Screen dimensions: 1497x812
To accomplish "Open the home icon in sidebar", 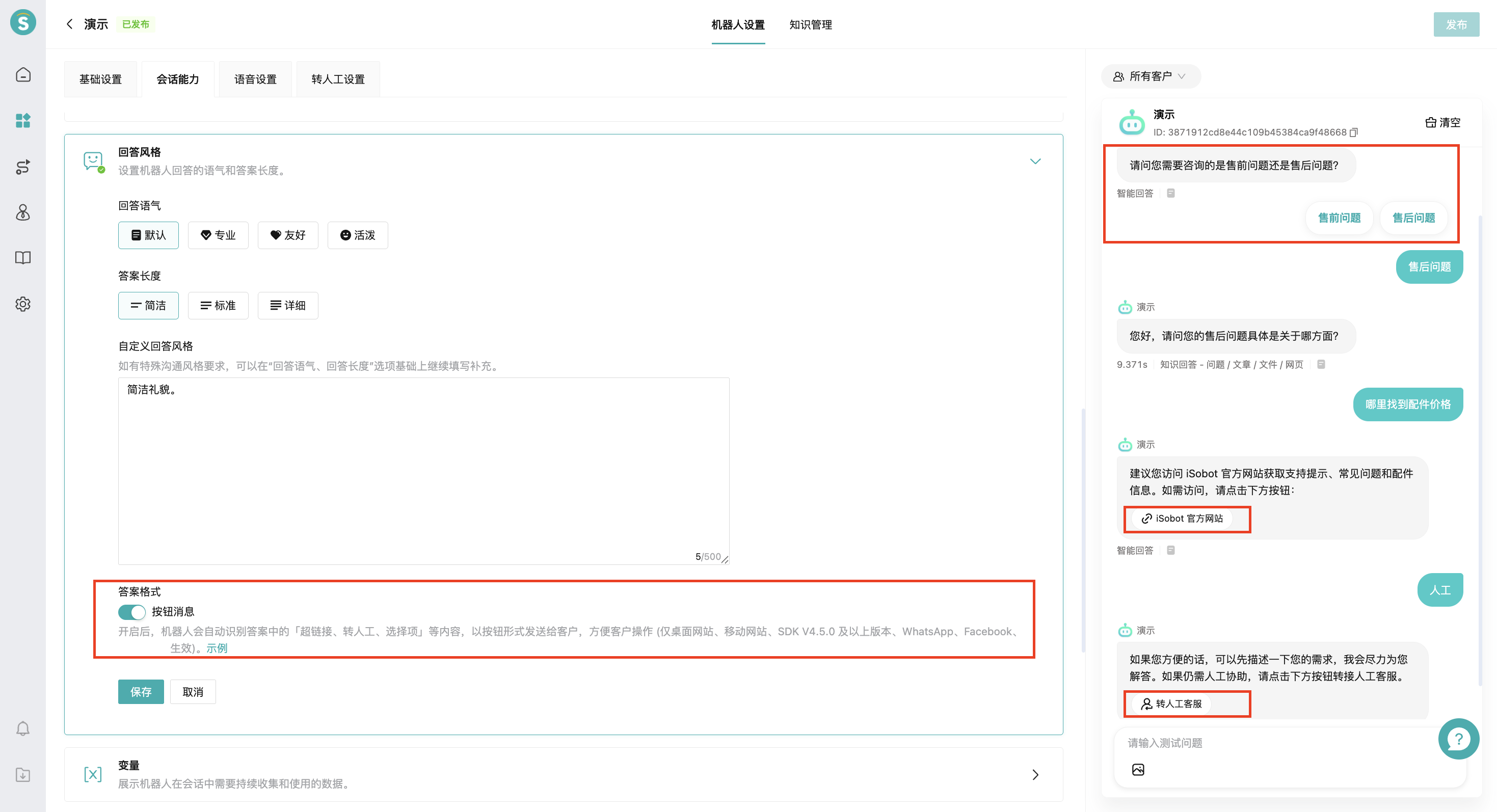I will (x=22, y=75).
